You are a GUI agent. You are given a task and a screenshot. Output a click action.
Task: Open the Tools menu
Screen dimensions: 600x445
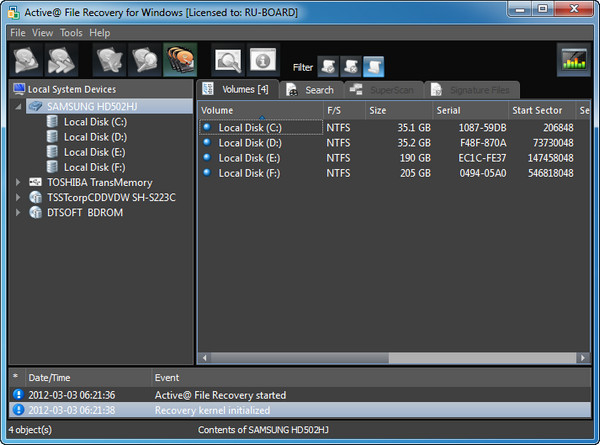tap(71, 33)
